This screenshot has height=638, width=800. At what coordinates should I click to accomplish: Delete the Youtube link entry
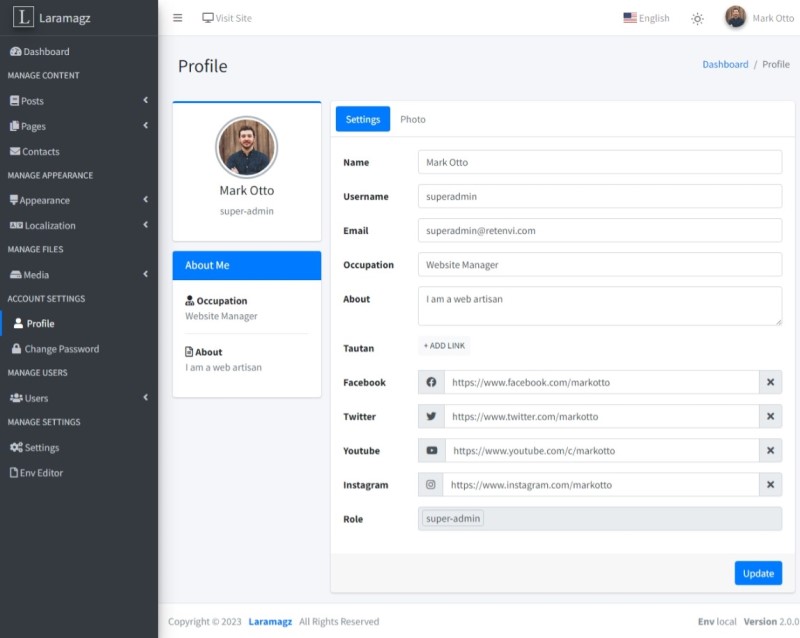pos(770,451)
